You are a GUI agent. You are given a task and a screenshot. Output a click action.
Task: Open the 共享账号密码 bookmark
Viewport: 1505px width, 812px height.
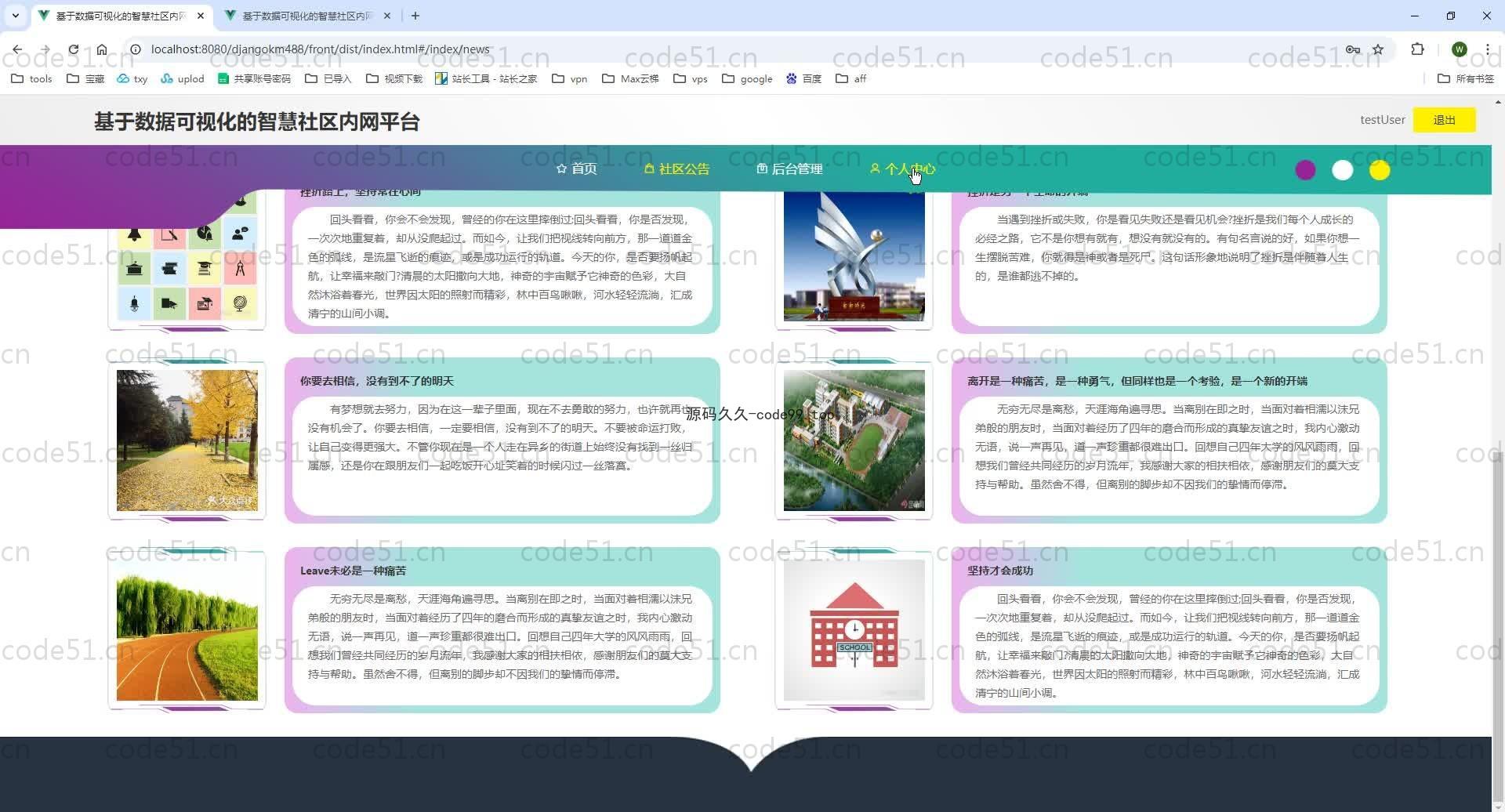coord(254,78)
